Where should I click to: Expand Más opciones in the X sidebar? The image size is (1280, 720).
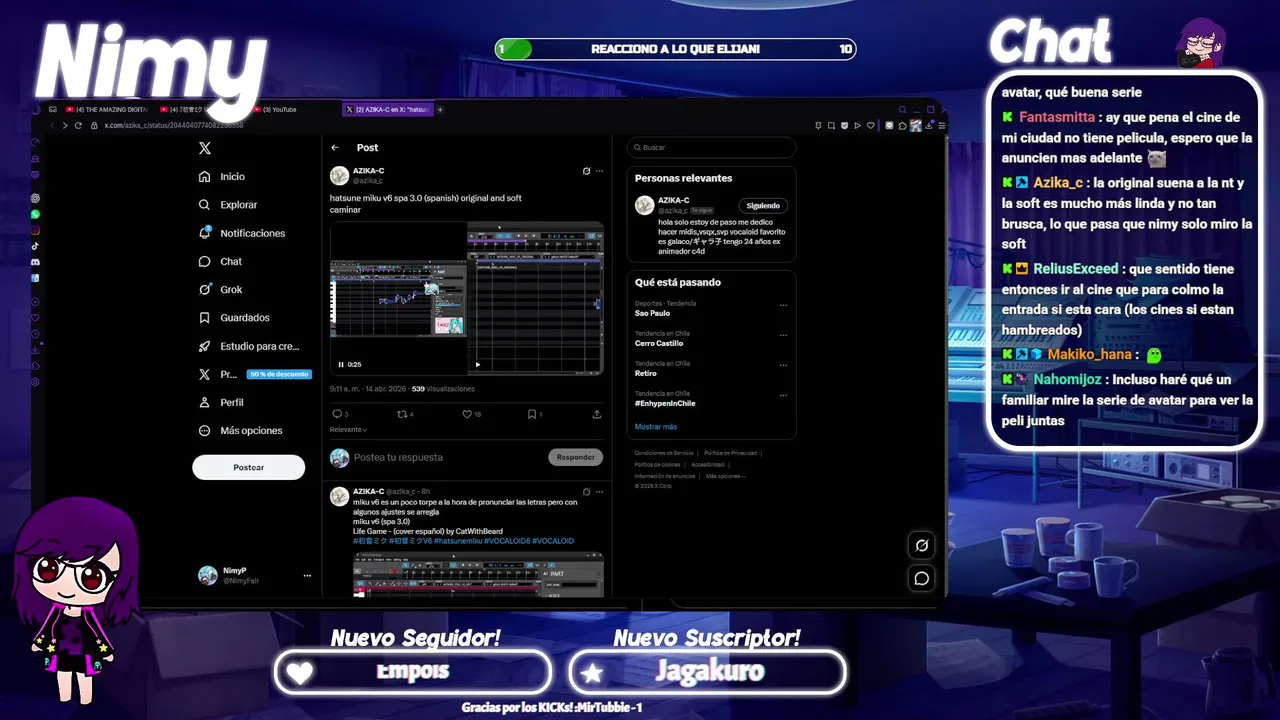pos(241,430)
